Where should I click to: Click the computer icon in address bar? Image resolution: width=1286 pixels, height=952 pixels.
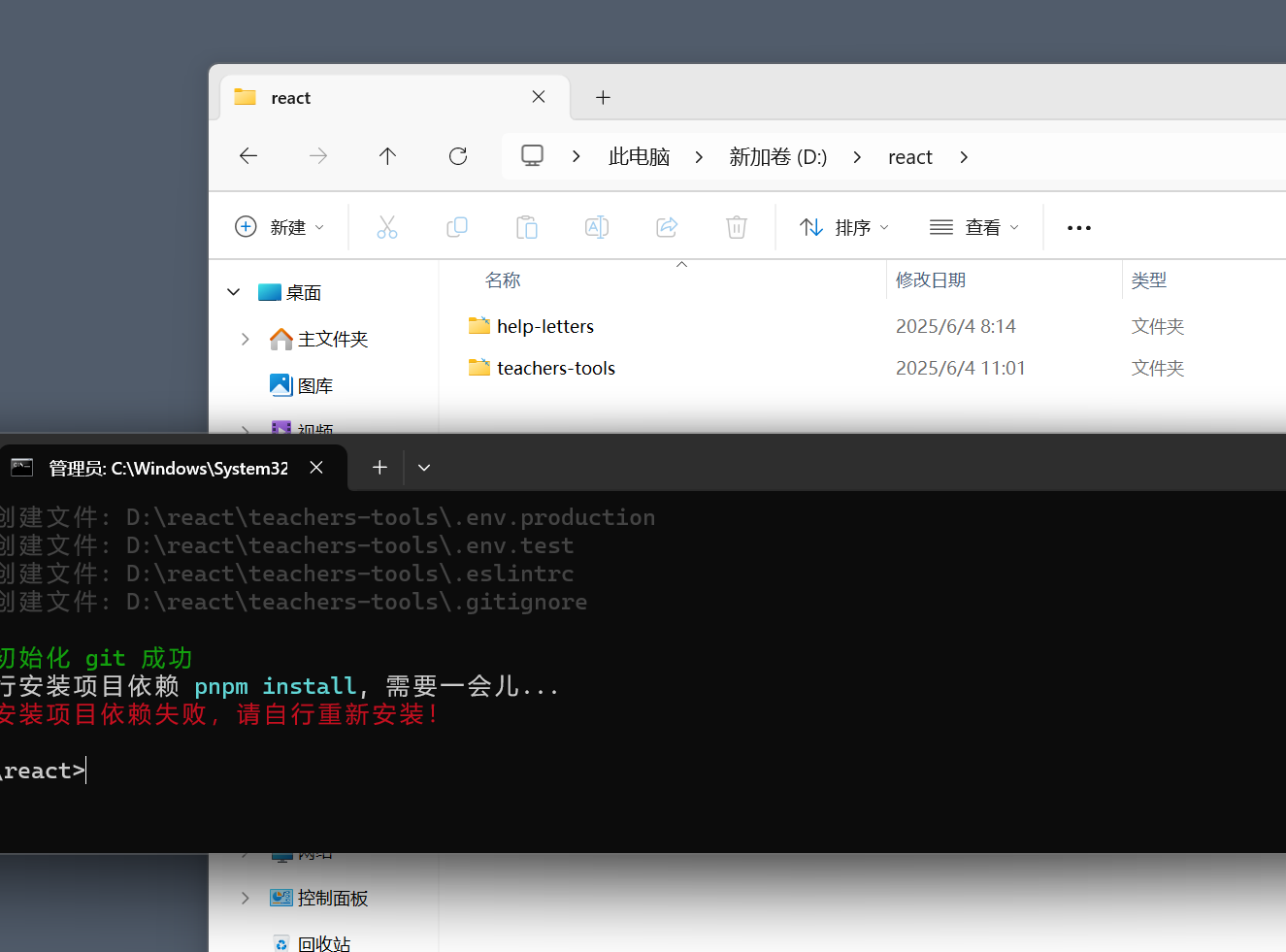[x=532, y=156]
